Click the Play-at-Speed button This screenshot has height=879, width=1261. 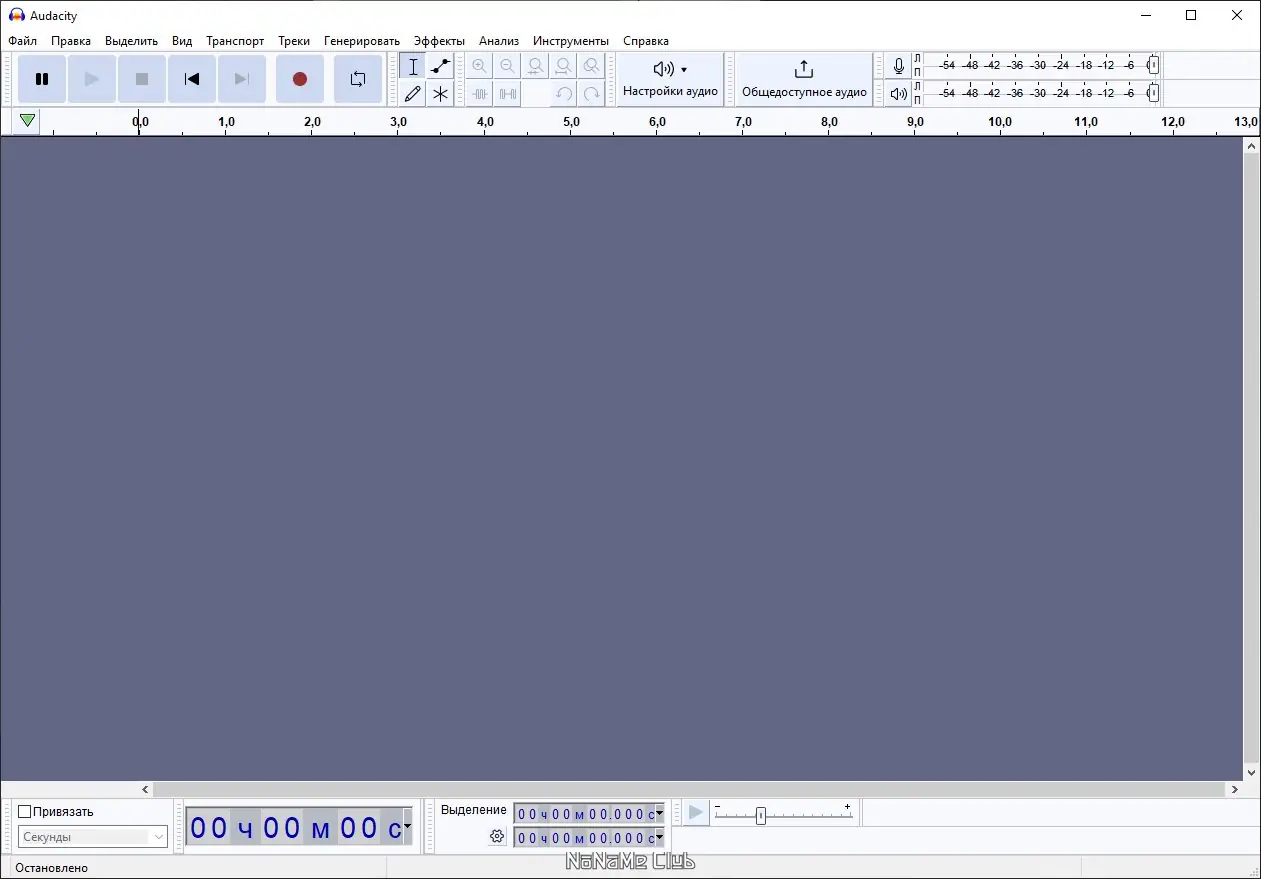pos(697,813)
